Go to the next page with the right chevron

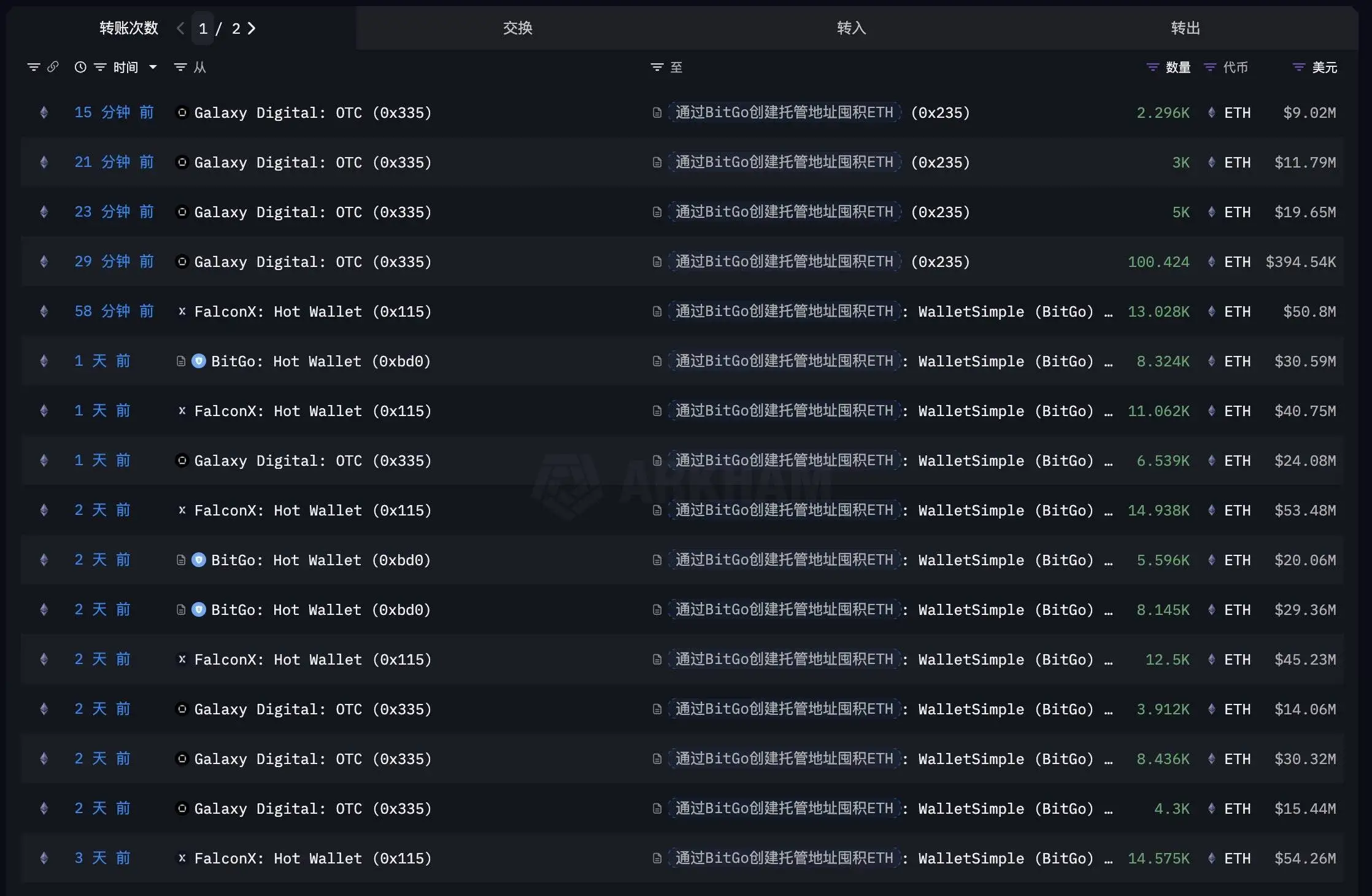[251, 28]
